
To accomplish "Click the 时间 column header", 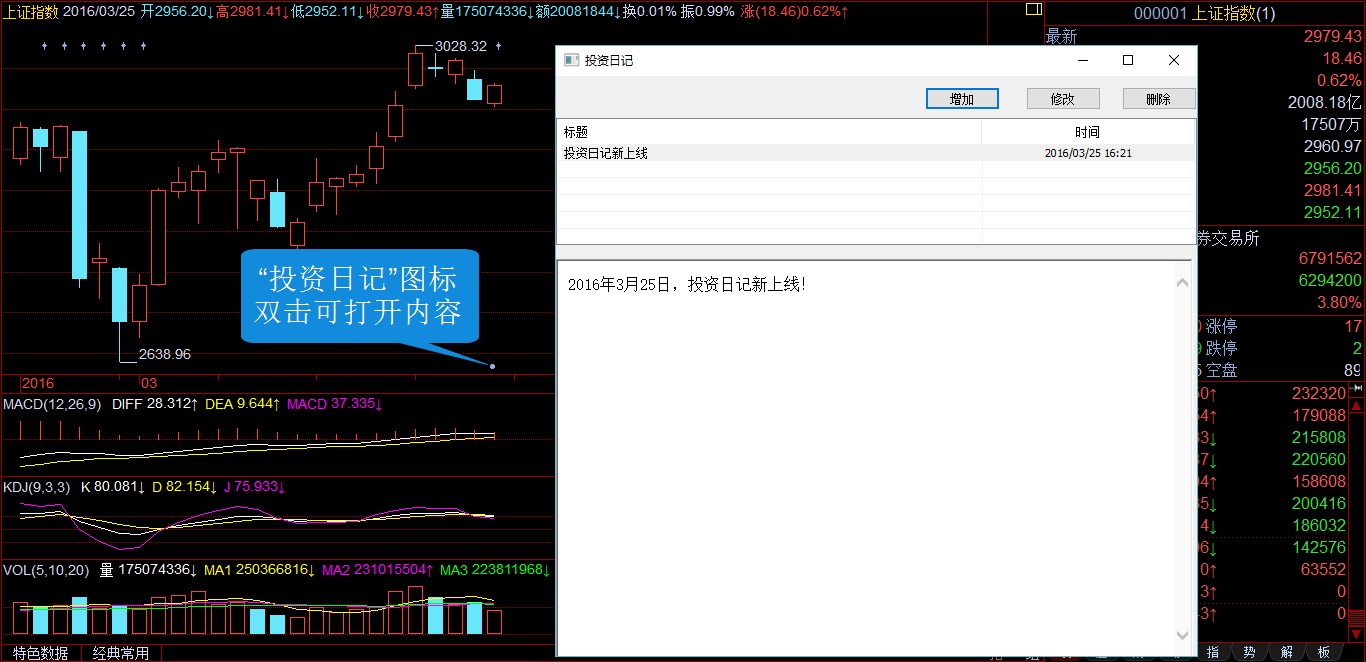I will [x=1086, y=131].
